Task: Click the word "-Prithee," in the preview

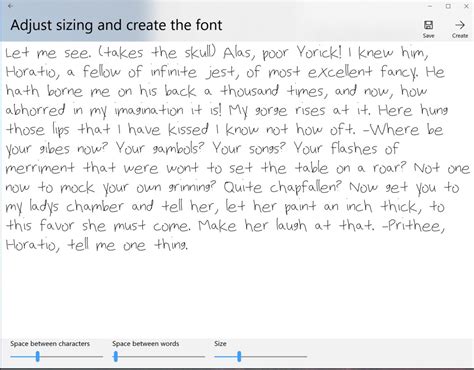Action: tap(413, 226)
